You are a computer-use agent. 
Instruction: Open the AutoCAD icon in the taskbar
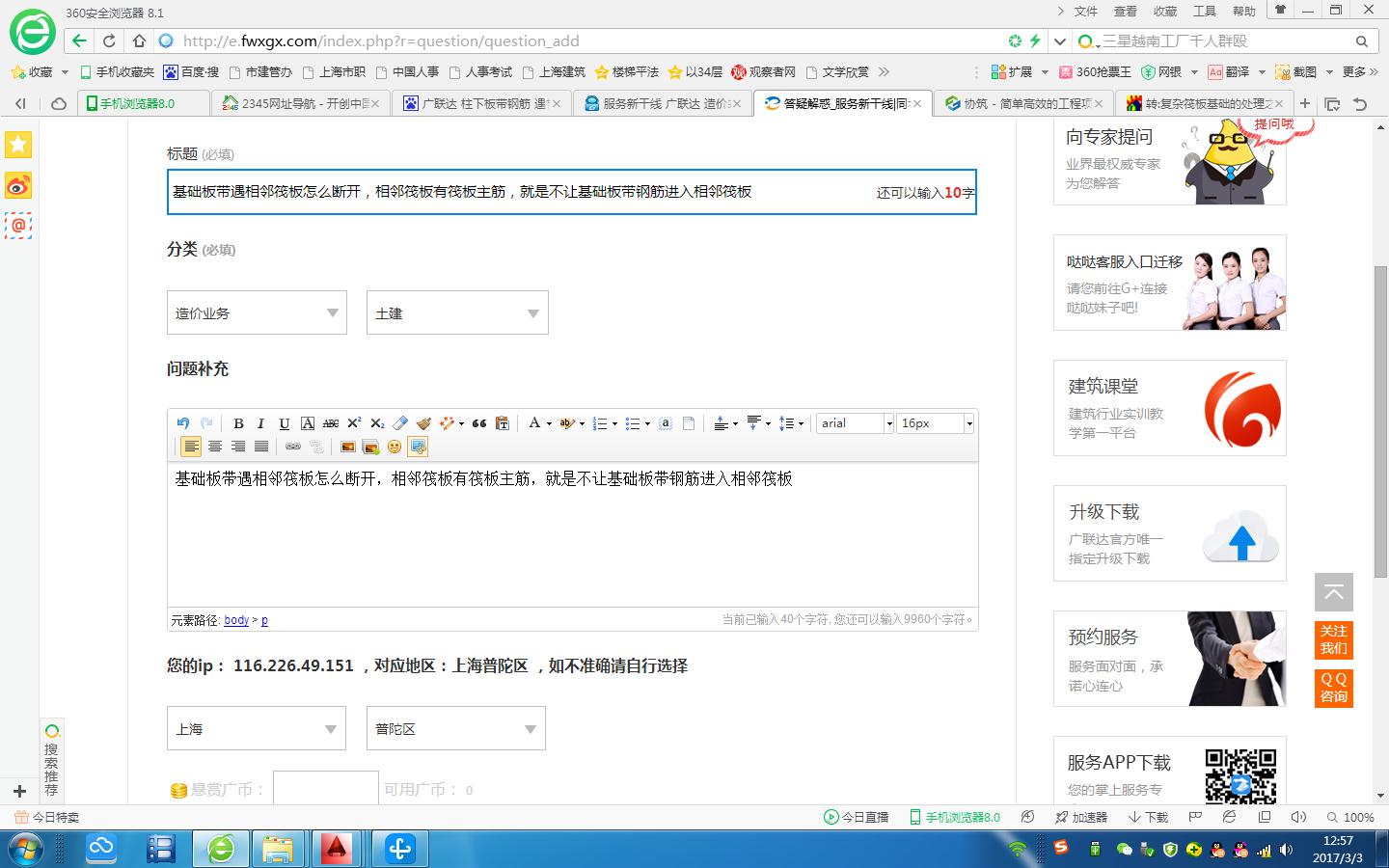[337, 849]
